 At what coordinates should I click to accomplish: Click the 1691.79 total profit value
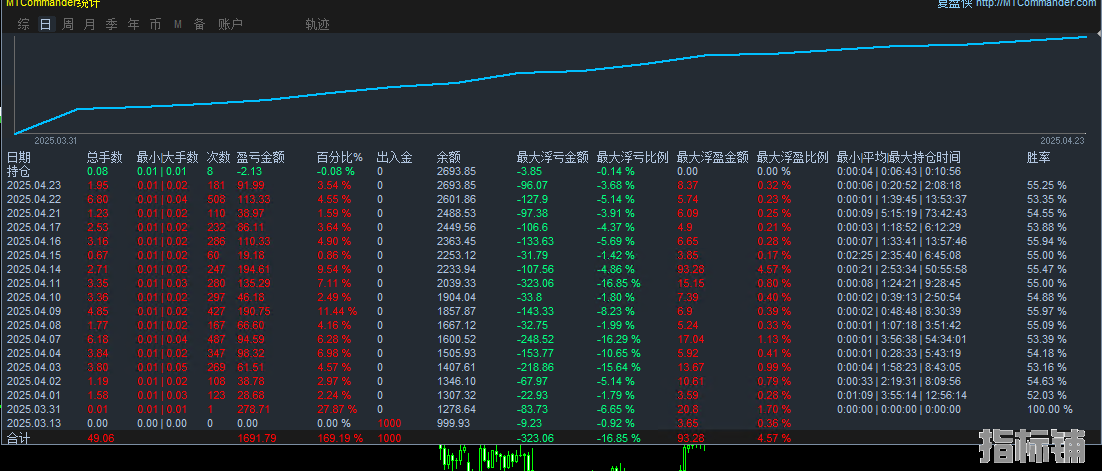click(257, 439)
